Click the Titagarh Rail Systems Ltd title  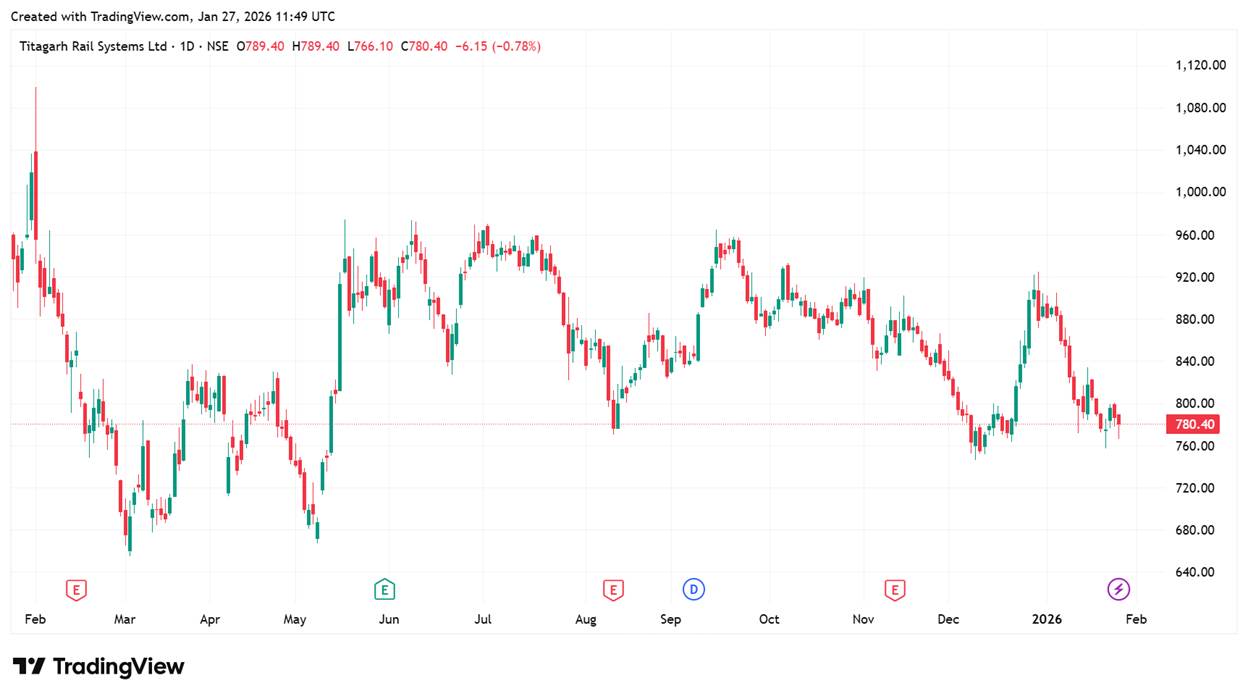(x=94, y=46)
